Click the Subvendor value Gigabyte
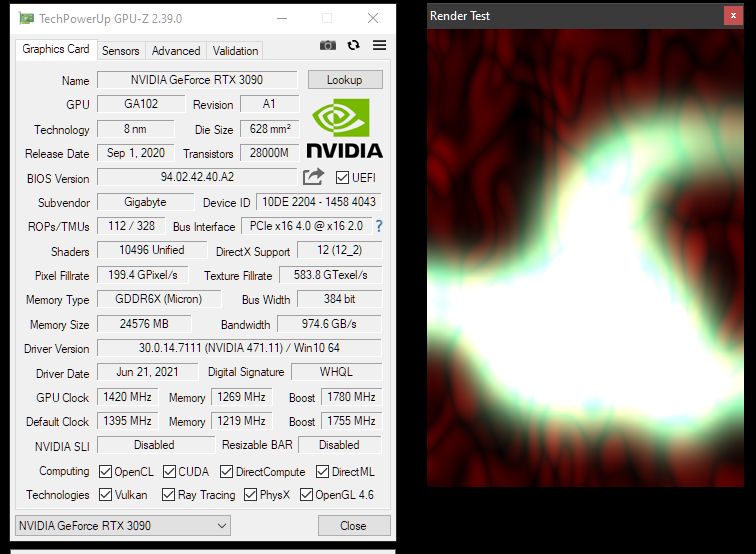Image resolution: width=756 pixels, height=554 pixels. (145, 202)
